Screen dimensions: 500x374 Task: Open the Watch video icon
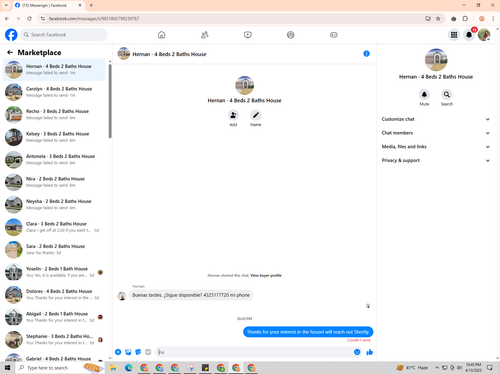248,35
